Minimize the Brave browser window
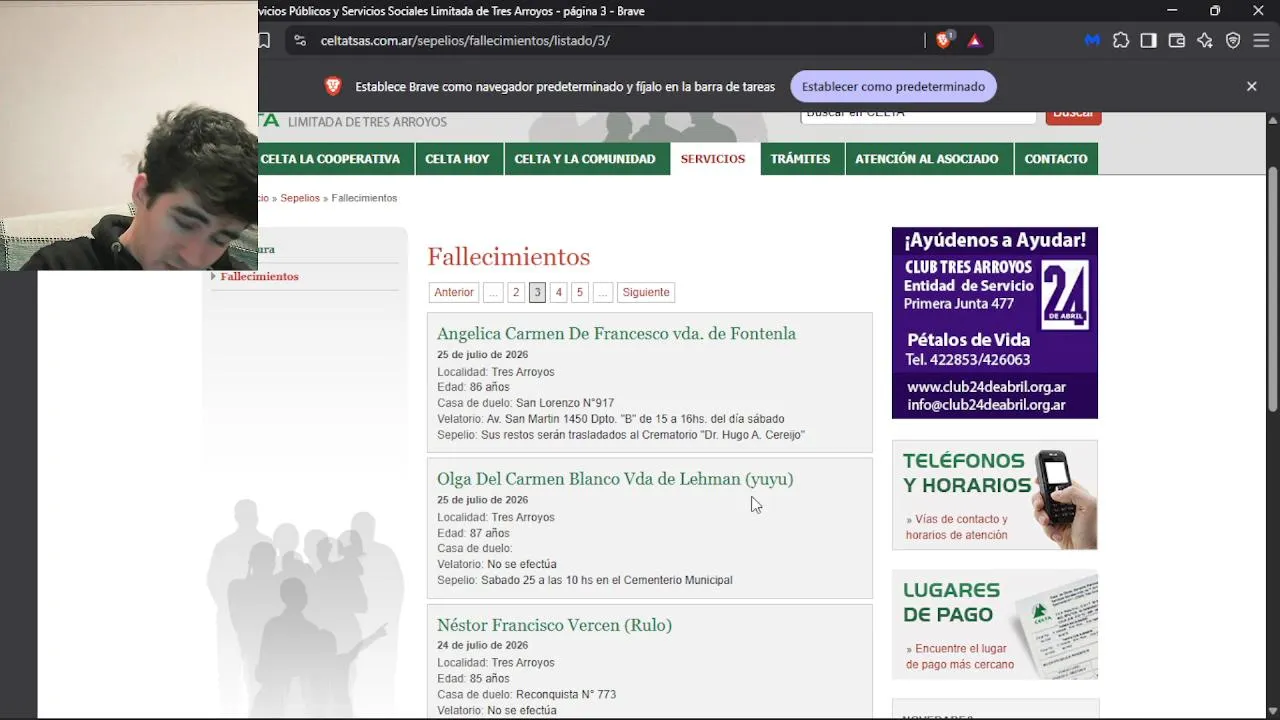The width and height of the screenshot is (1280, 720). tap(1172, 11)
